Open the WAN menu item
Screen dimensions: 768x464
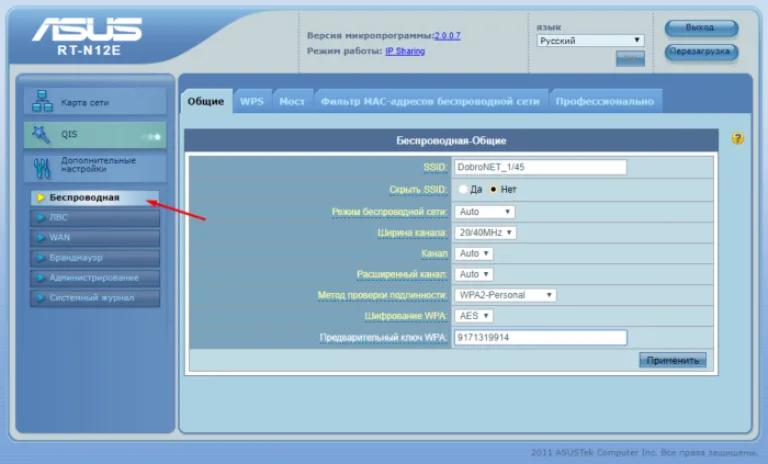95,238
